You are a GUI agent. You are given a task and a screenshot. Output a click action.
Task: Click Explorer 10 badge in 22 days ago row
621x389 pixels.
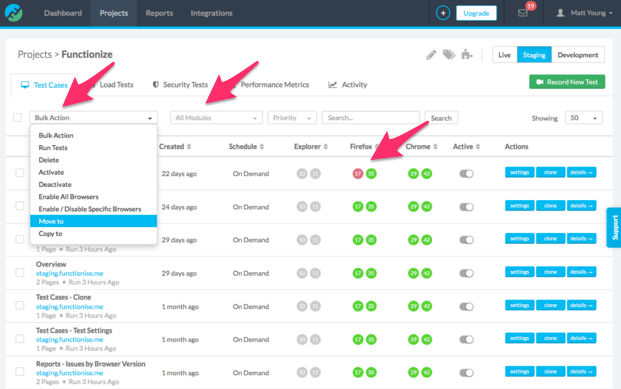[x=302, y=174]
